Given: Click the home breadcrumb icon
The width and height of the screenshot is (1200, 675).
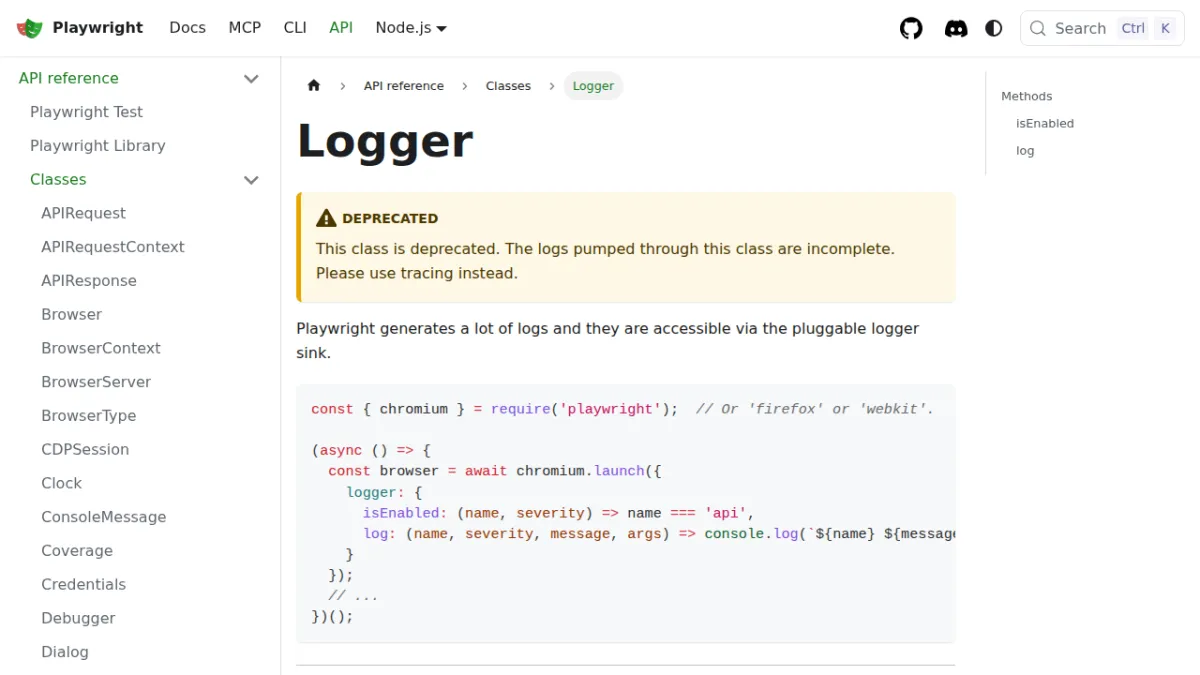Looking at the screenshot, I should pyautogui.click(x=314, y=86).
